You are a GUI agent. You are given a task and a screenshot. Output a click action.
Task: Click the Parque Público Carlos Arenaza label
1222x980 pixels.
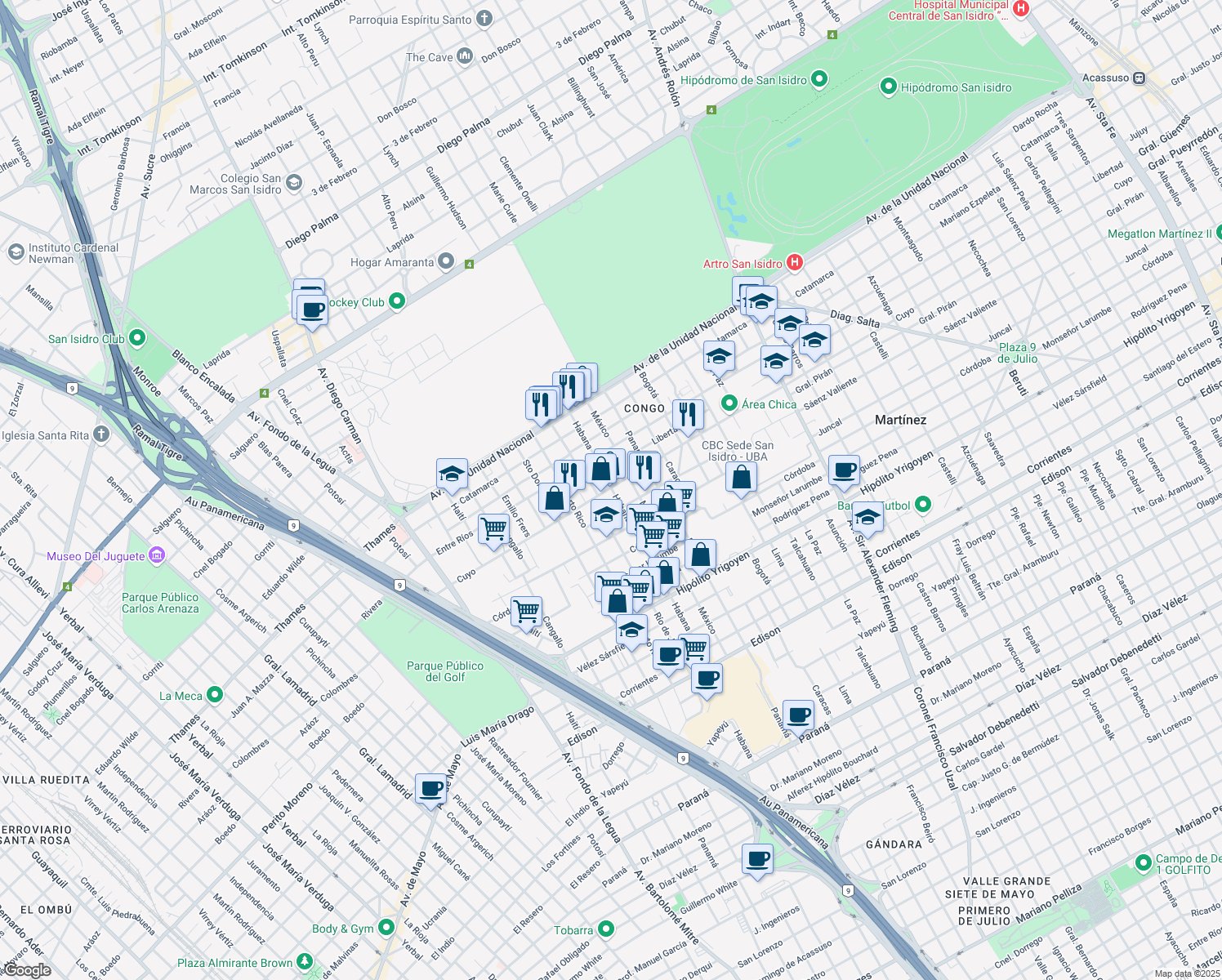click(160, 603)
